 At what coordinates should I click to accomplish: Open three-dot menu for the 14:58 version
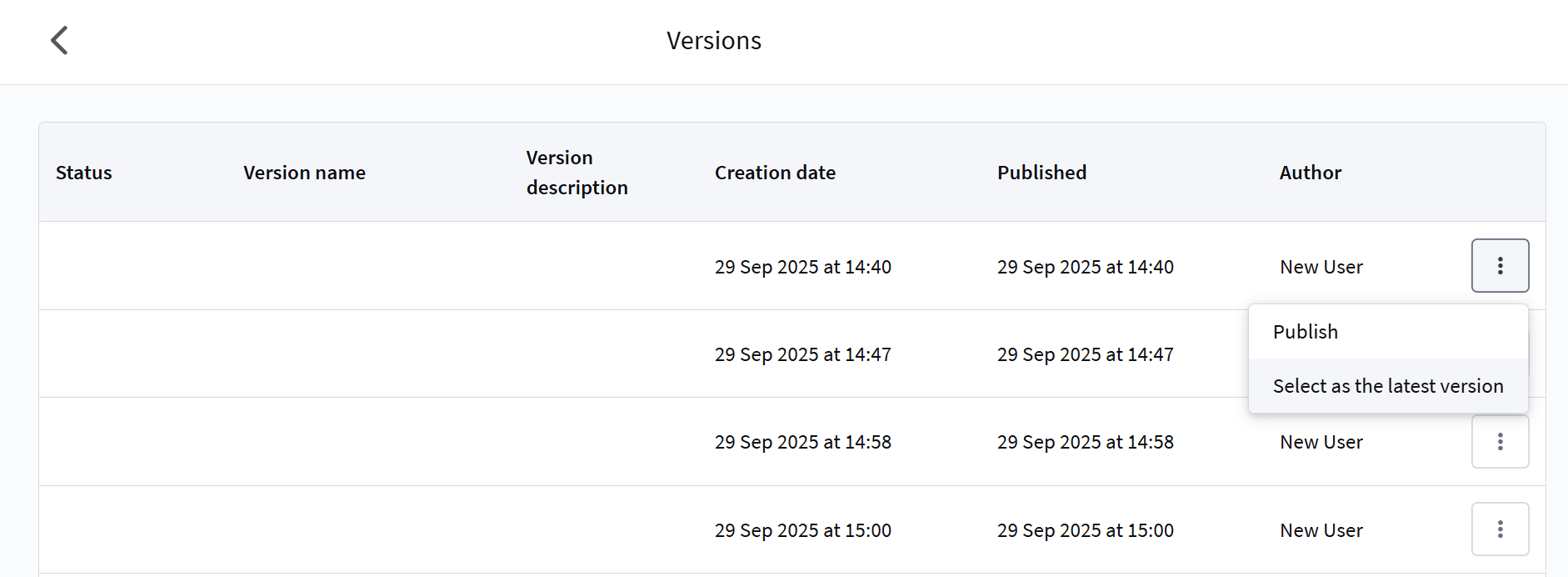pos(1500,442)
